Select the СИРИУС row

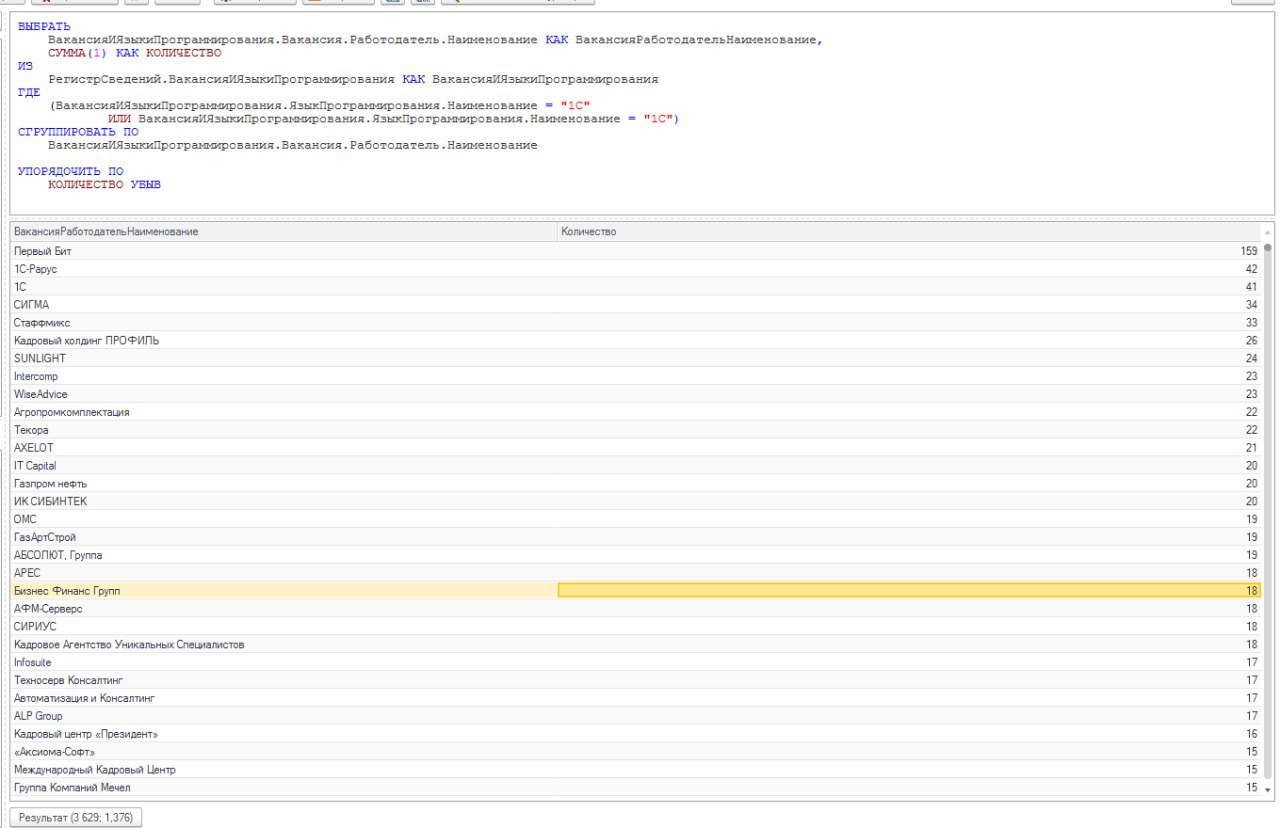(x=635, y=626)
